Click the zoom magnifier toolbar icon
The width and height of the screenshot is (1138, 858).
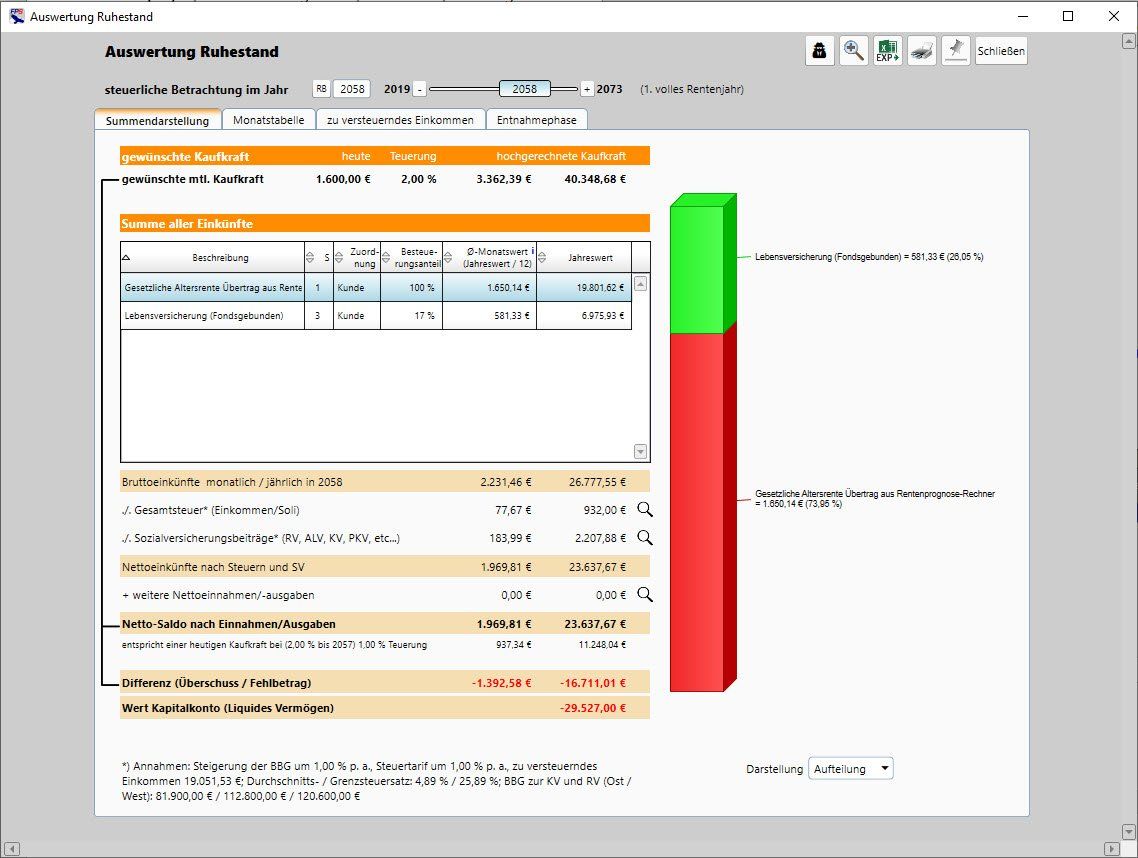click(854, 52)
